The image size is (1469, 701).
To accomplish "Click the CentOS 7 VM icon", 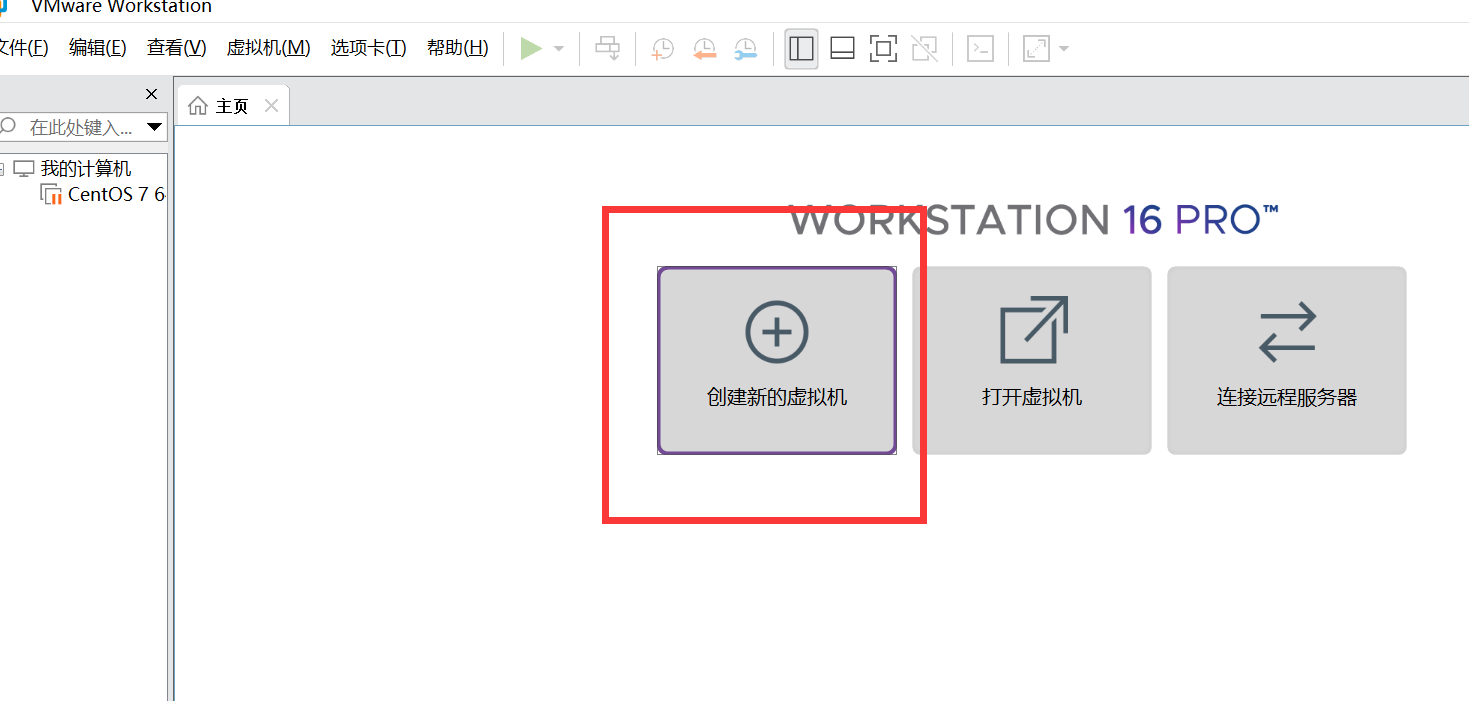I will [51, 194].
